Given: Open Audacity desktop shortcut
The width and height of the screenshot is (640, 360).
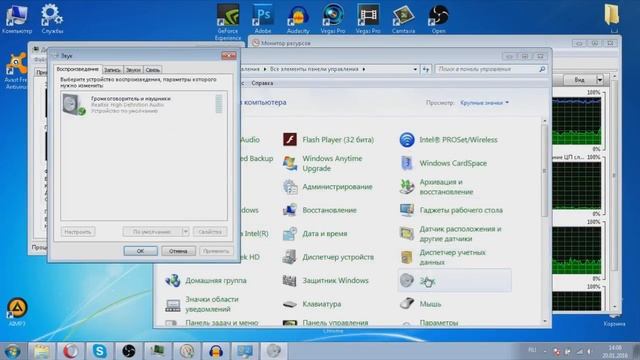Looking at the screenshot, I should 298,18.
